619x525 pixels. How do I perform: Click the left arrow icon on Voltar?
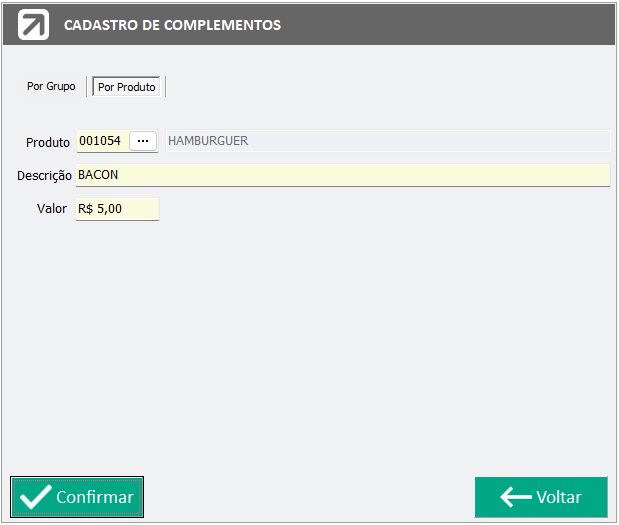[x=515, y=497]
